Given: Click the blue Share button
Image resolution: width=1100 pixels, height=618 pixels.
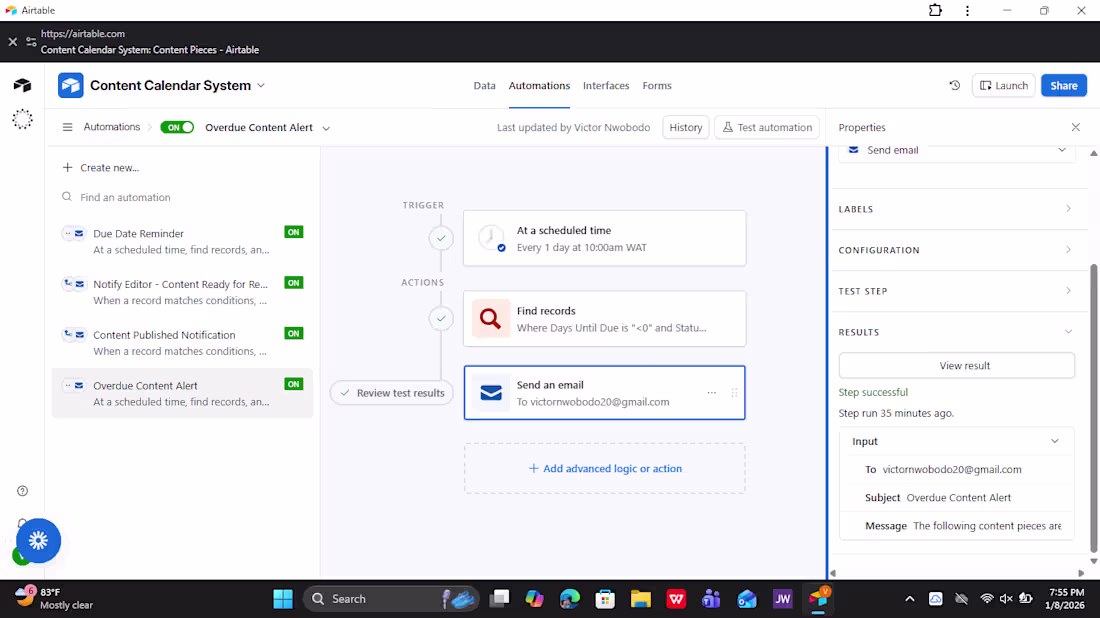Looking at the screenshot, I should (1064, 86).
